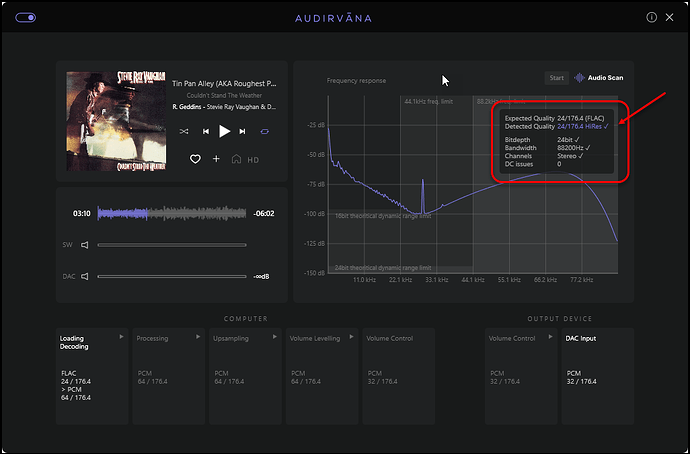690x454 pixels.
Task: Expand the Processing stage arrow
Action: 198,337
